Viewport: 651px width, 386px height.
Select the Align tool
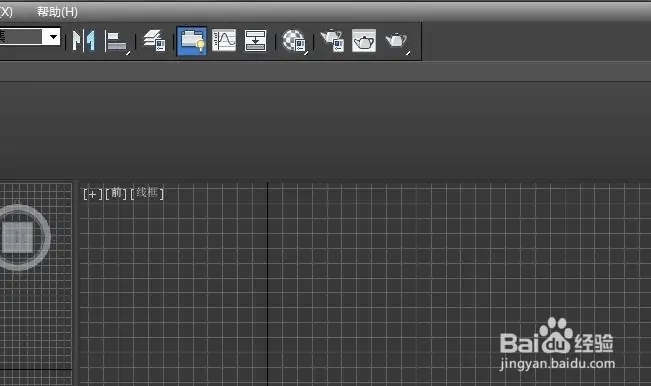(117, 41)
